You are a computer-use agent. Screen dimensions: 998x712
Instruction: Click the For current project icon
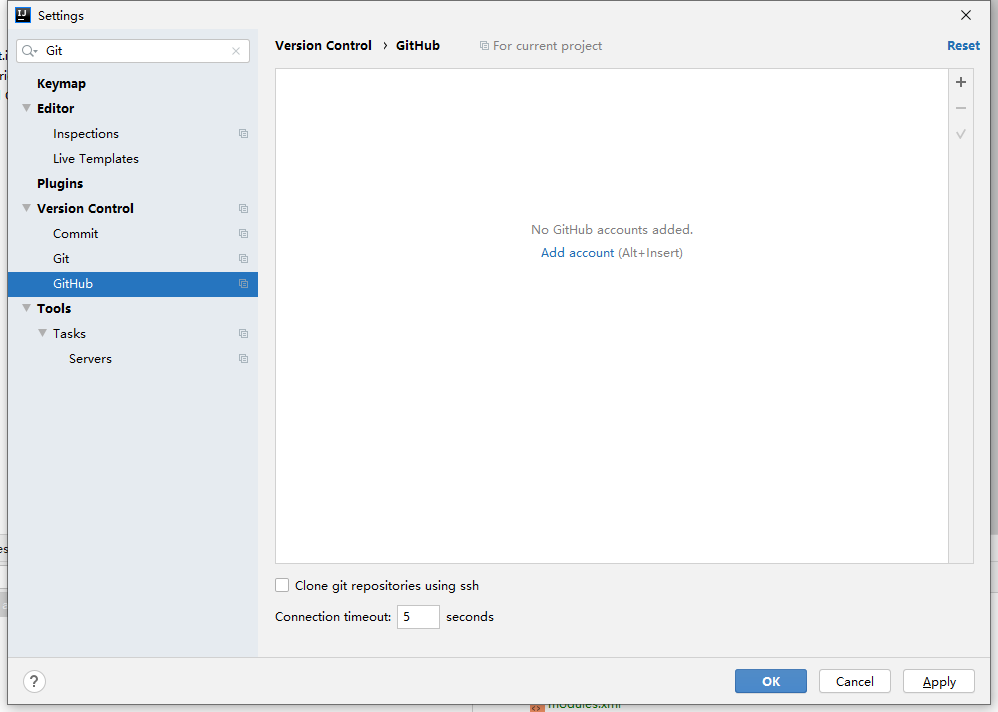point(484,46)
